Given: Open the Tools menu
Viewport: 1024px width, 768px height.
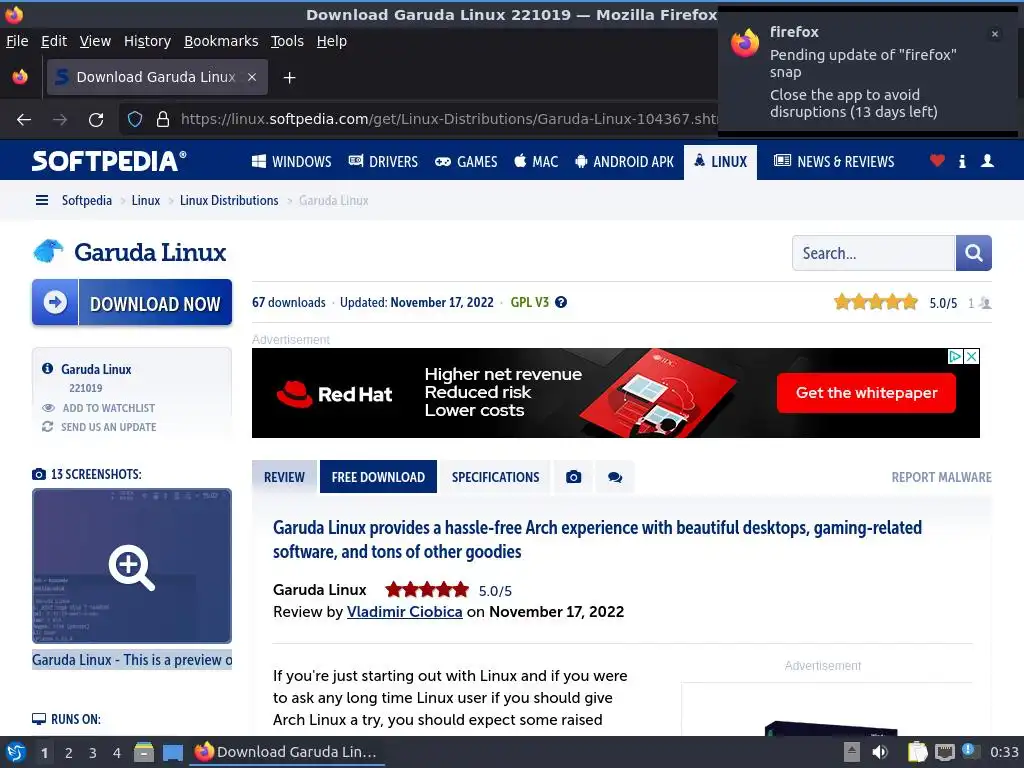Looking at the screenshot, I should click(287, 41).
